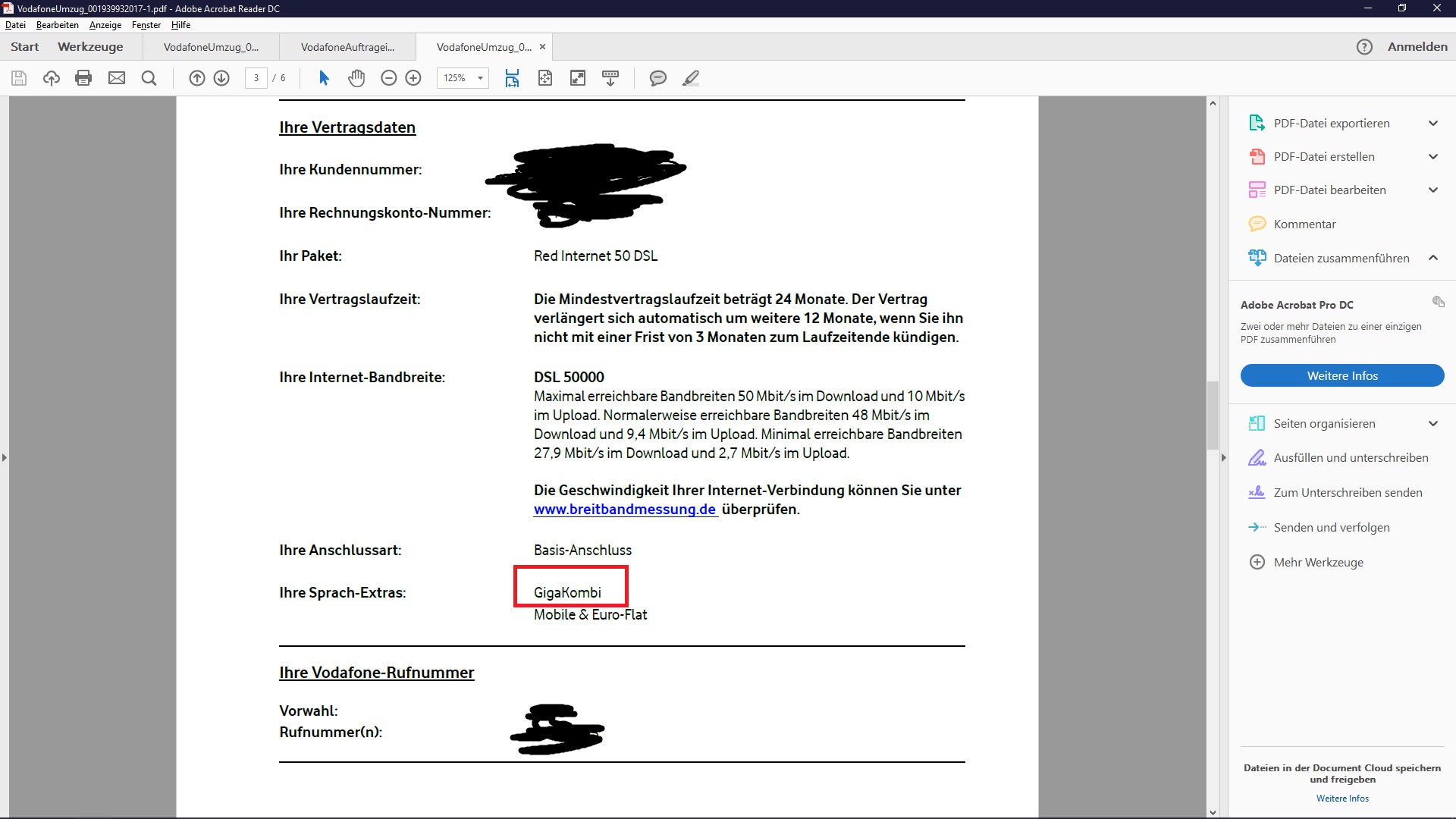Expand Seiten organisieren options
The image size is (1456, 819).
1432,423
